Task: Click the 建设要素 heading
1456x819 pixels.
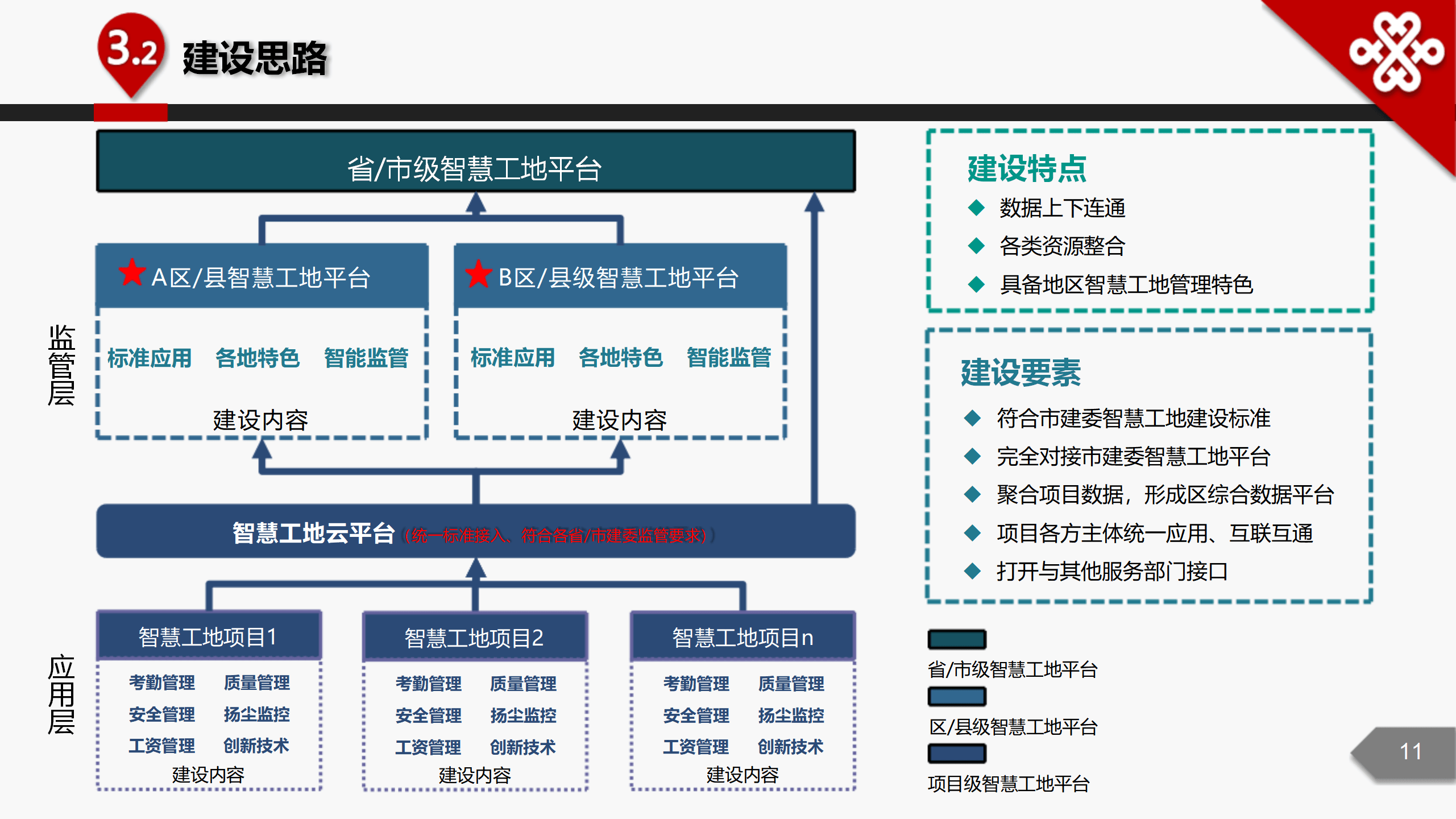Action: [1021, 373]
